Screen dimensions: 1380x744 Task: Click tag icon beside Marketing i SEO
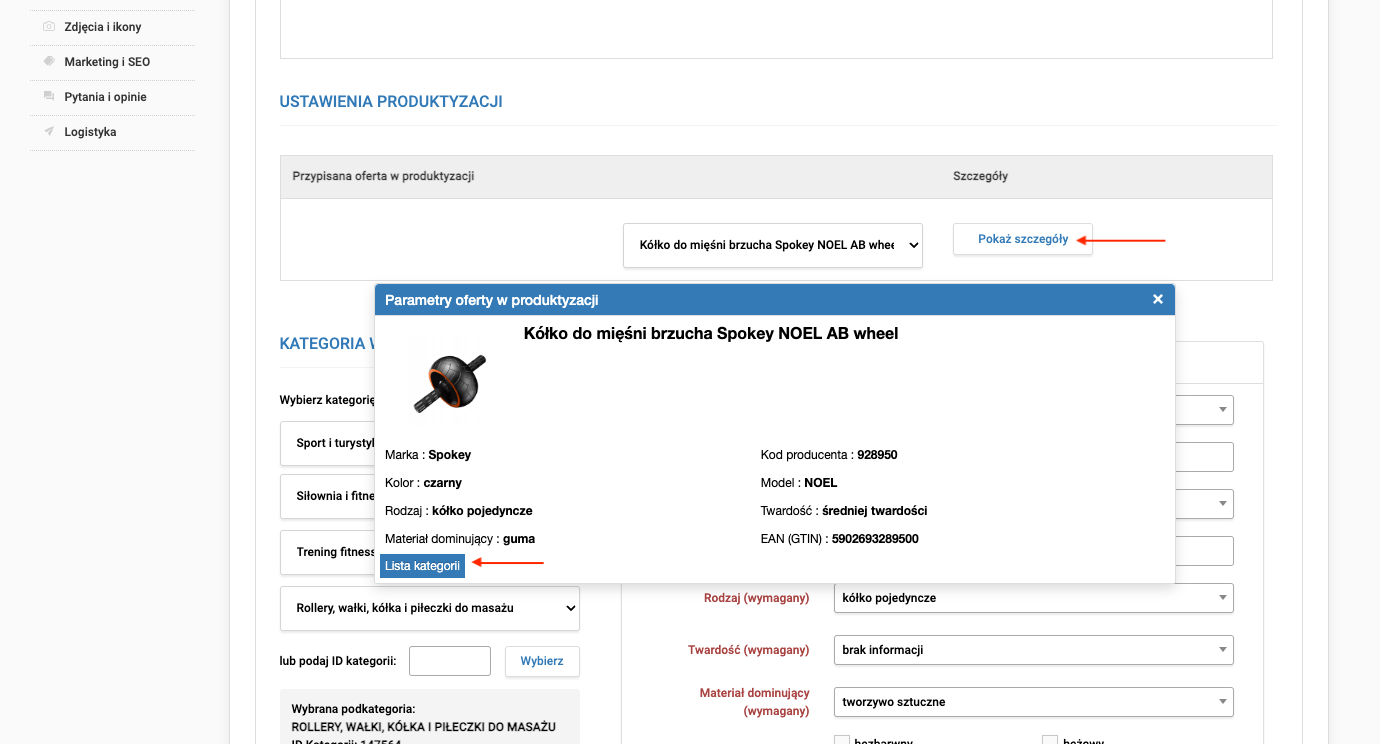click(x=49, y=62)
